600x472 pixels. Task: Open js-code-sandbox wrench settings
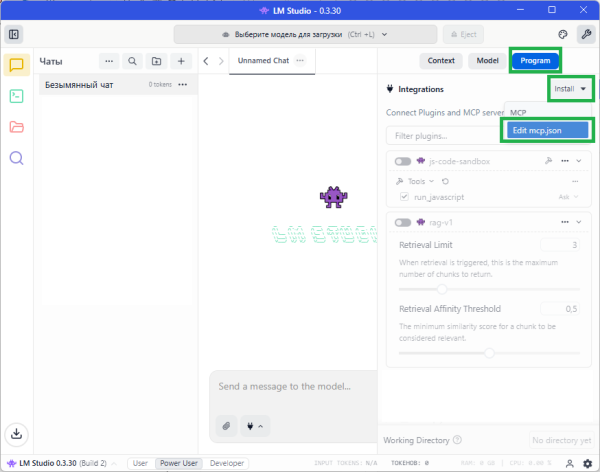point(548,161)
